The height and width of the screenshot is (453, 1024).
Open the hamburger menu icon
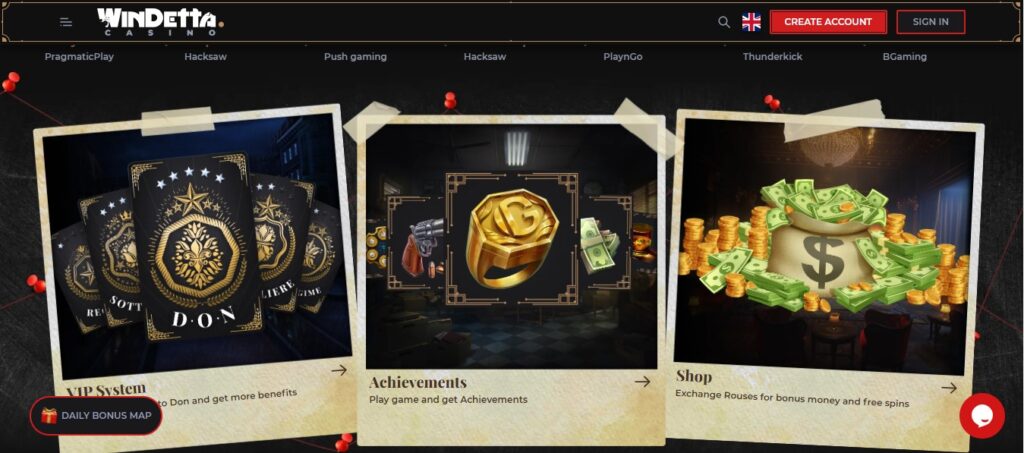(x=66, y=22)
